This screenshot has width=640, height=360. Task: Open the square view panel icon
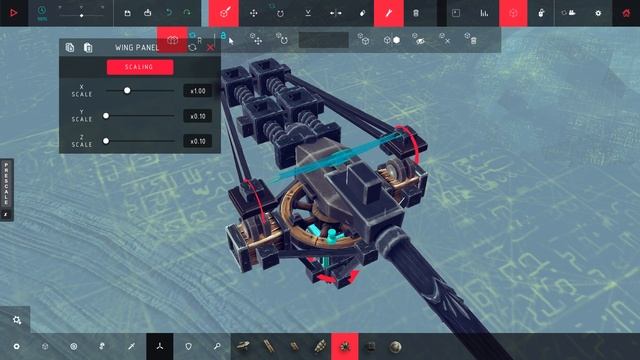[x=456, y=13]
